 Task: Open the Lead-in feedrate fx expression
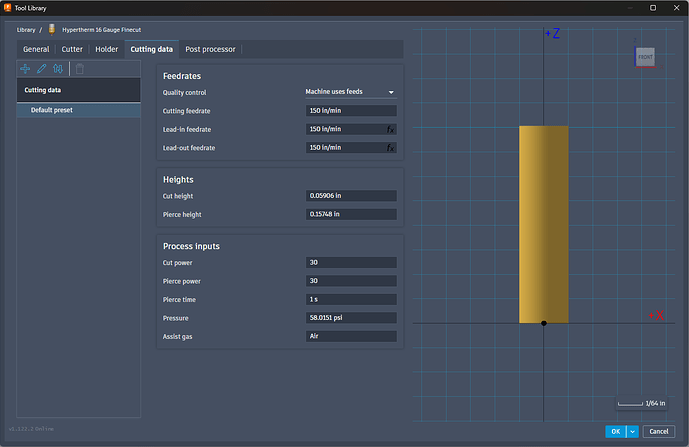click(391, 129)
